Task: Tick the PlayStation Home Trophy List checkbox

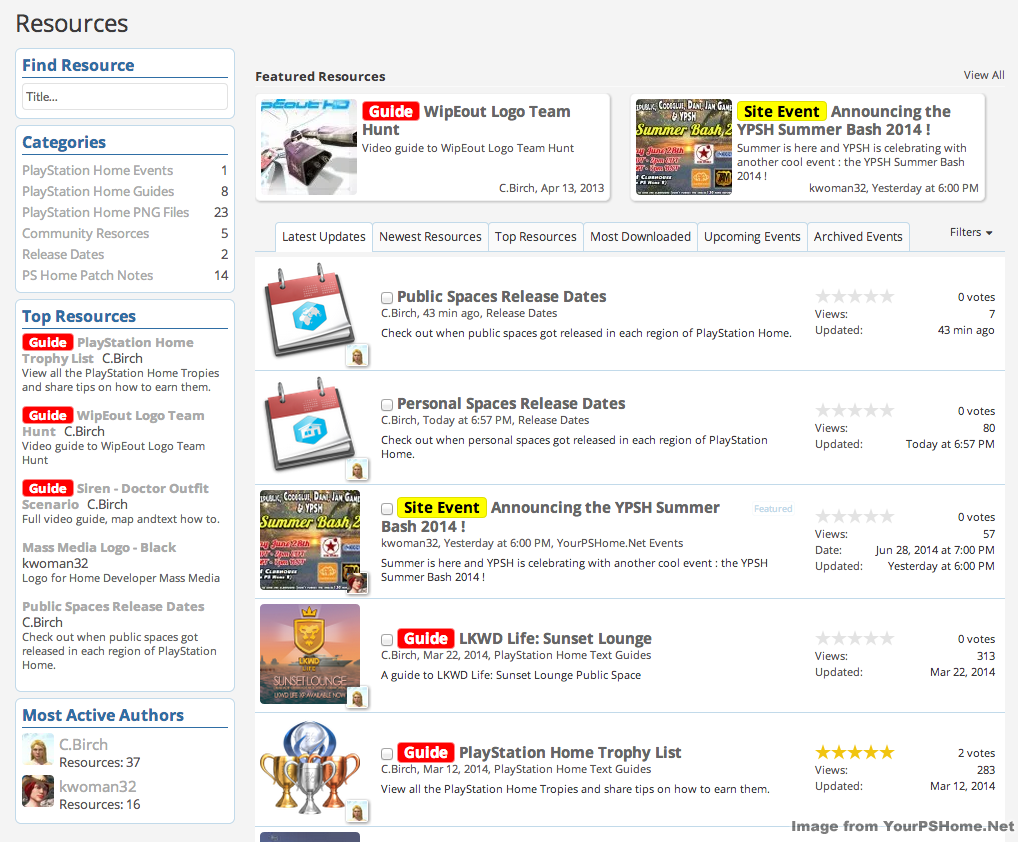Action: (x=387, y=754)
